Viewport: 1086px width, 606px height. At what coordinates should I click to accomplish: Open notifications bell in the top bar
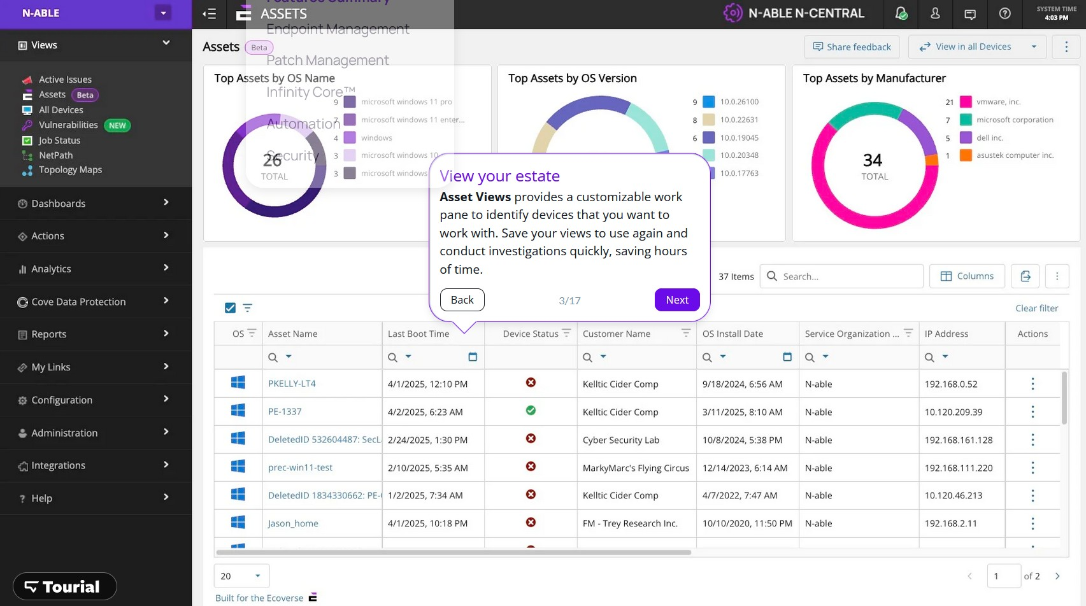[x=900, y=14]
